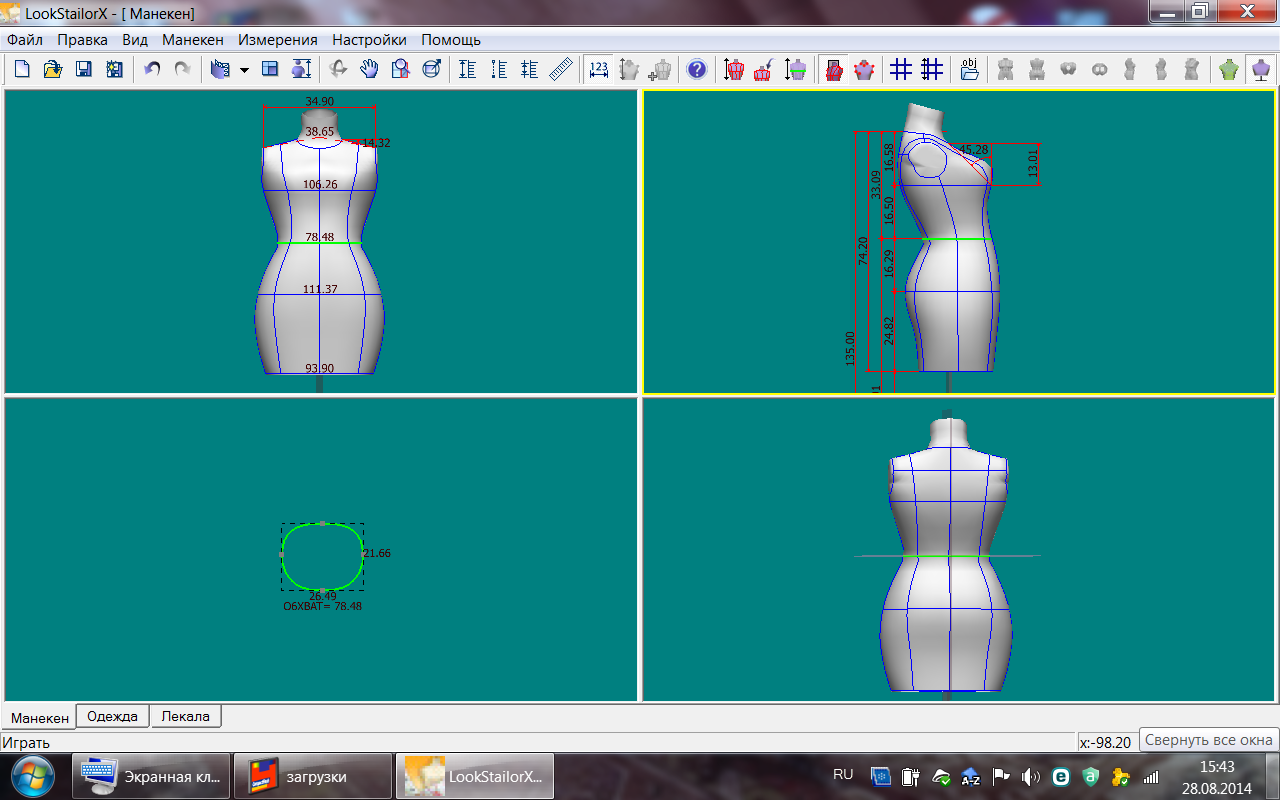This screenshot has height=800, width=1280.
Task: Open the blue question mark help icon
Action: [x=697, y=69]
